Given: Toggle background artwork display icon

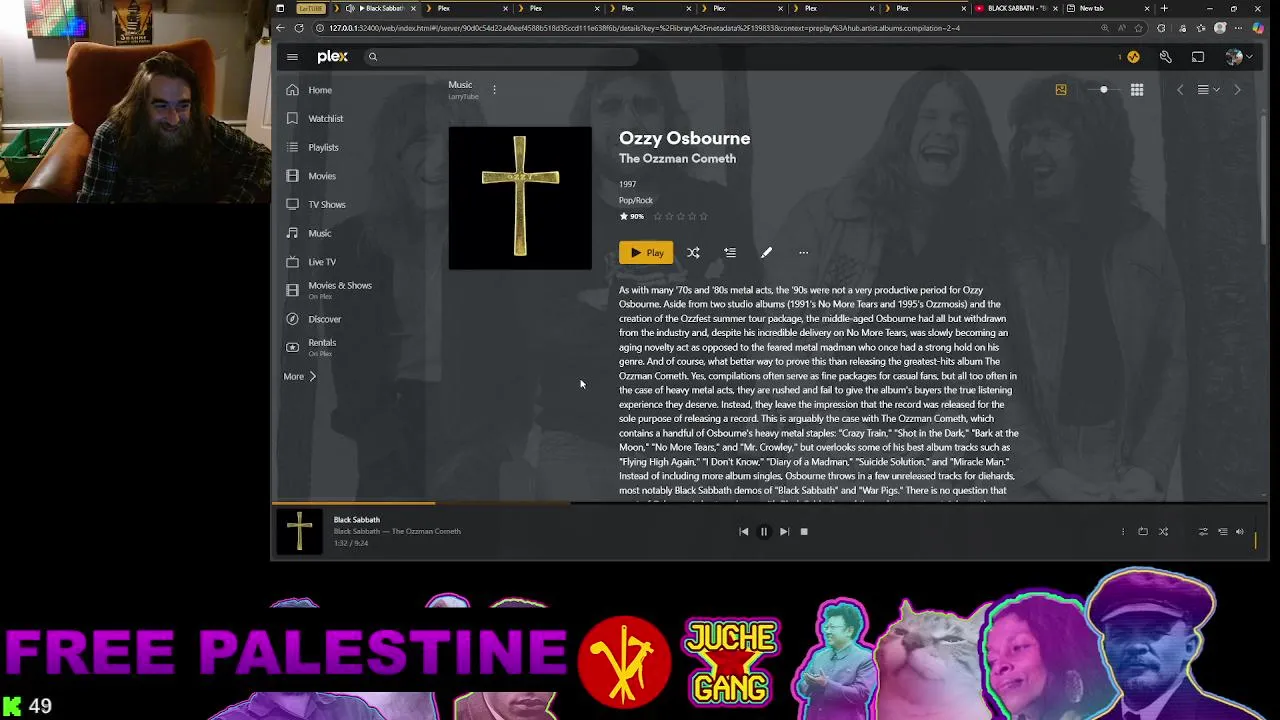Looking at the screenshot, I should coord(1061,90).
